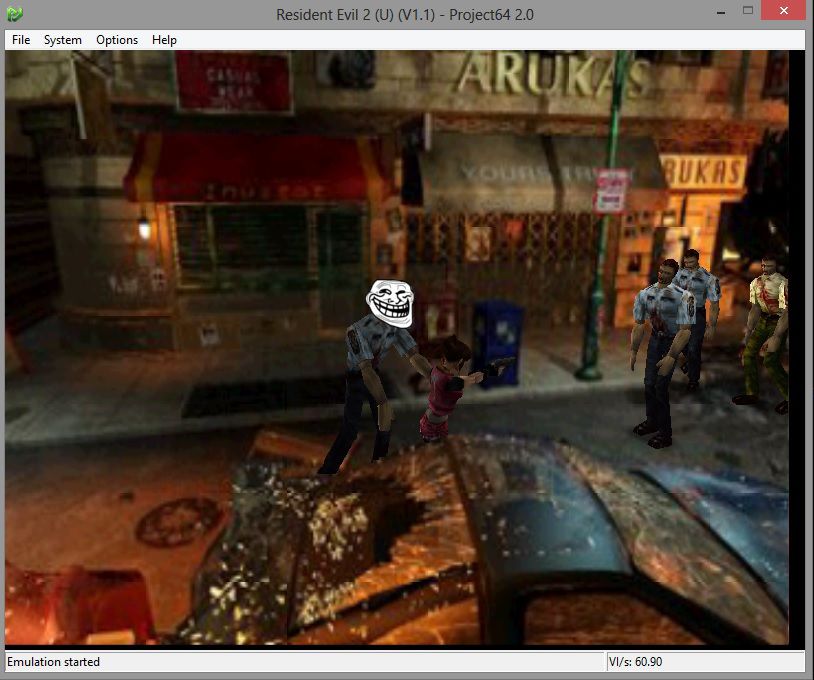Click the Project64 app icon in title bar
Screen dimensions: 814x680
pos(15,14)
